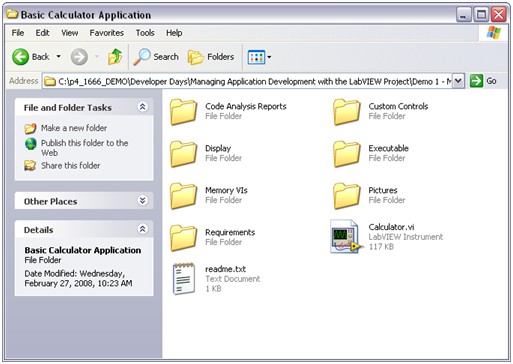Click Make a new folder link
The image size is (513, 364).
click(x=74, y=128)
